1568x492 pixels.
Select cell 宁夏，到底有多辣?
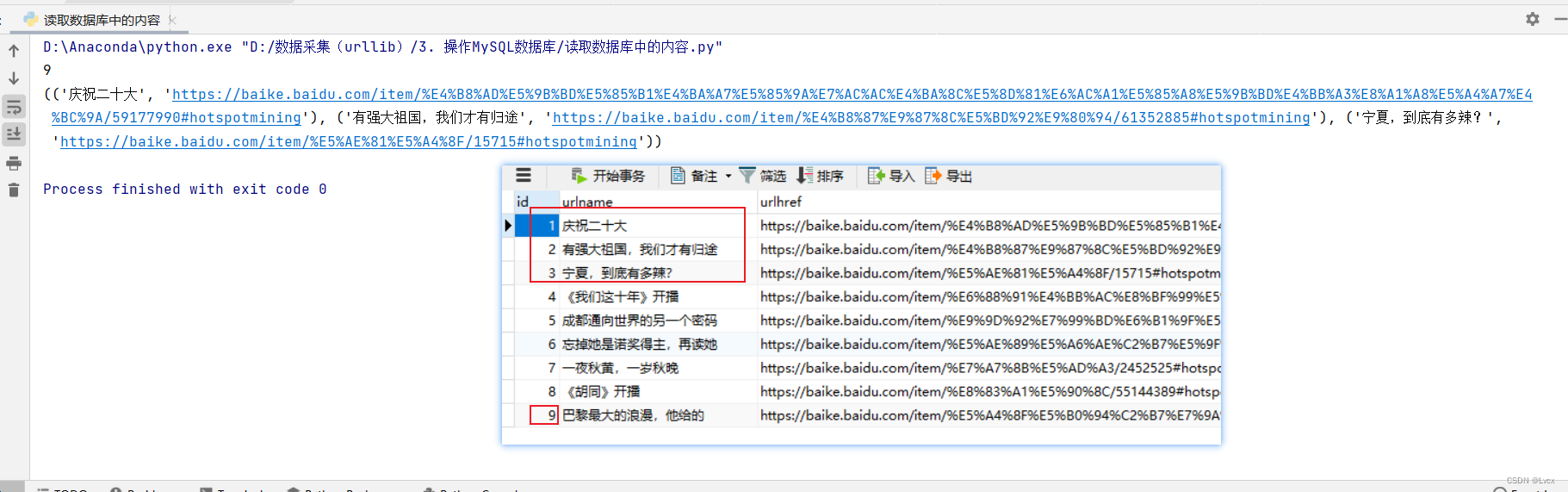tap(658, 273)
